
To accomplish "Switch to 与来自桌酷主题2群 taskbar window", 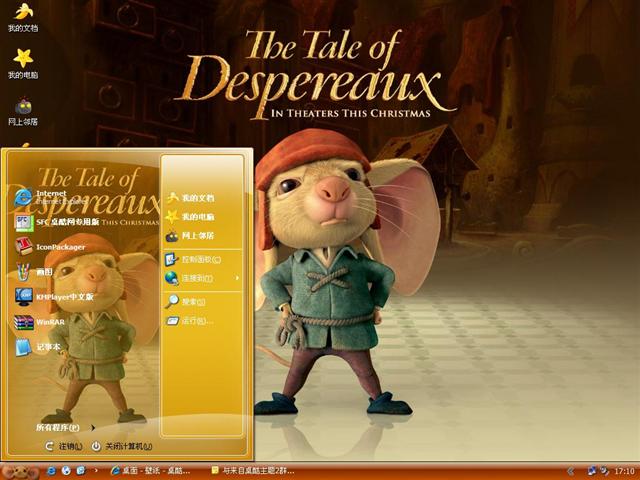I will [253, 471].
